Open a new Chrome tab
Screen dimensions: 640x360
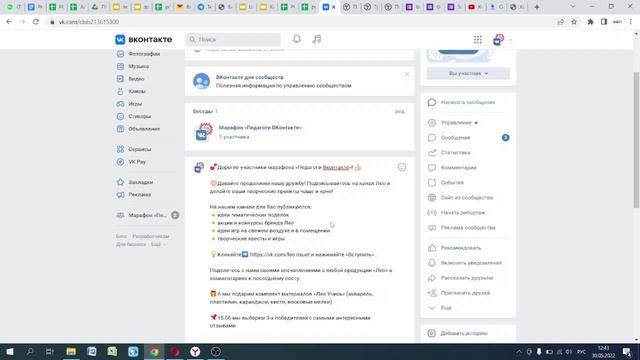click(x=537, y=7)
